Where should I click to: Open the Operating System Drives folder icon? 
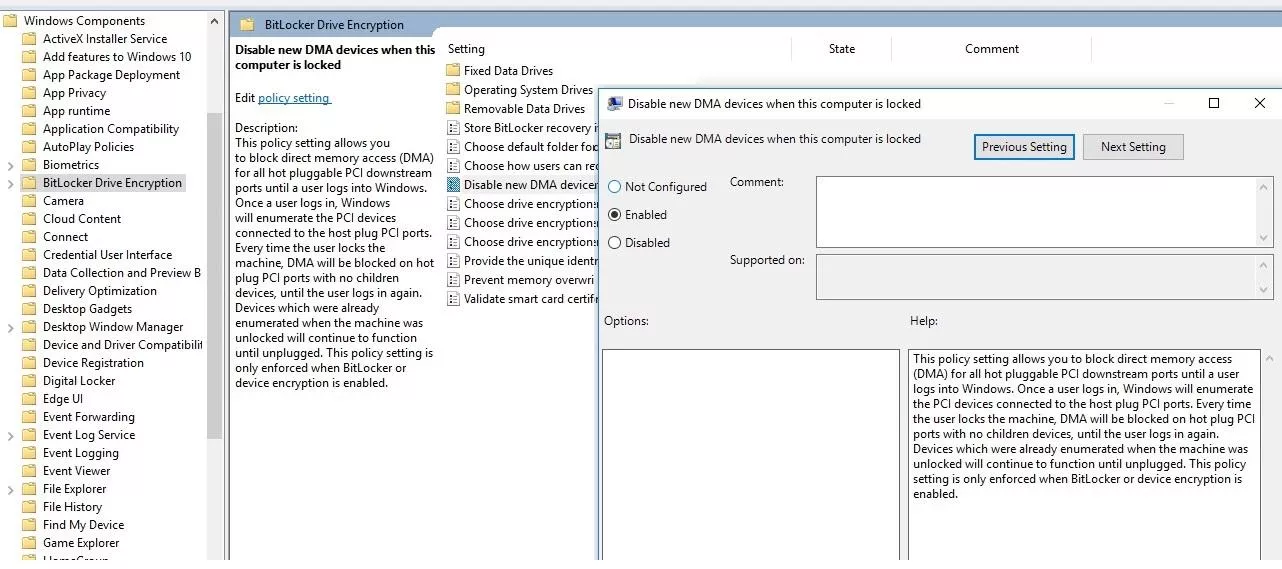454,90
